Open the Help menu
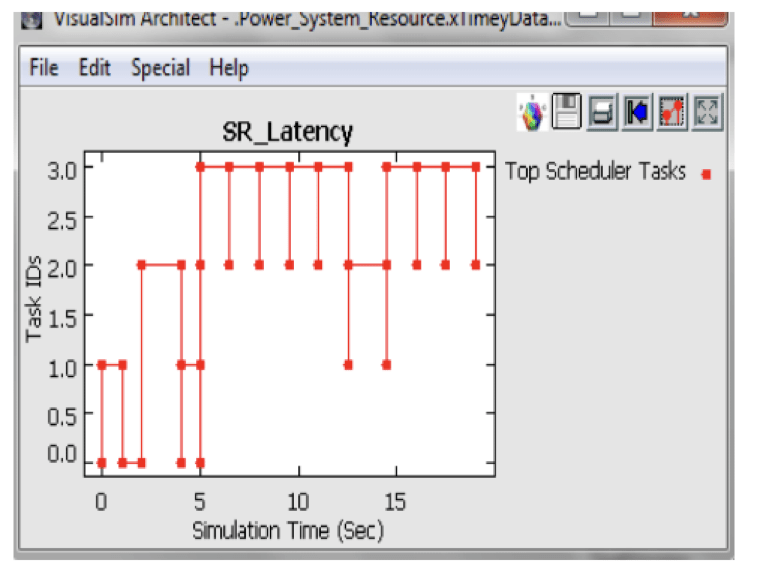The image size is (760, 572). click(x=228, y=68)
